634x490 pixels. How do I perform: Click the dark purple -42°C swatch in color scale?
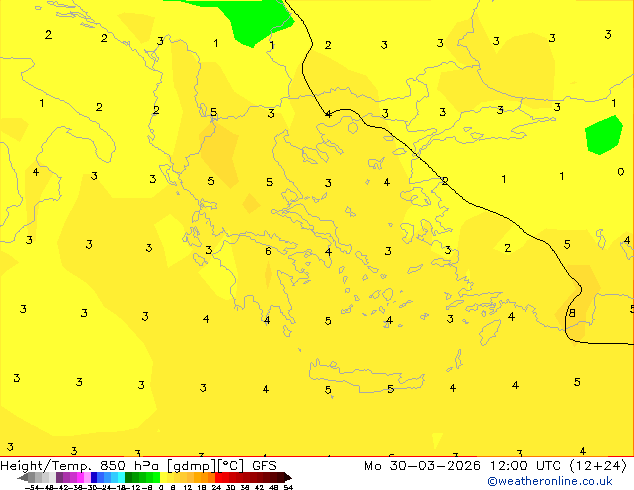59,477
